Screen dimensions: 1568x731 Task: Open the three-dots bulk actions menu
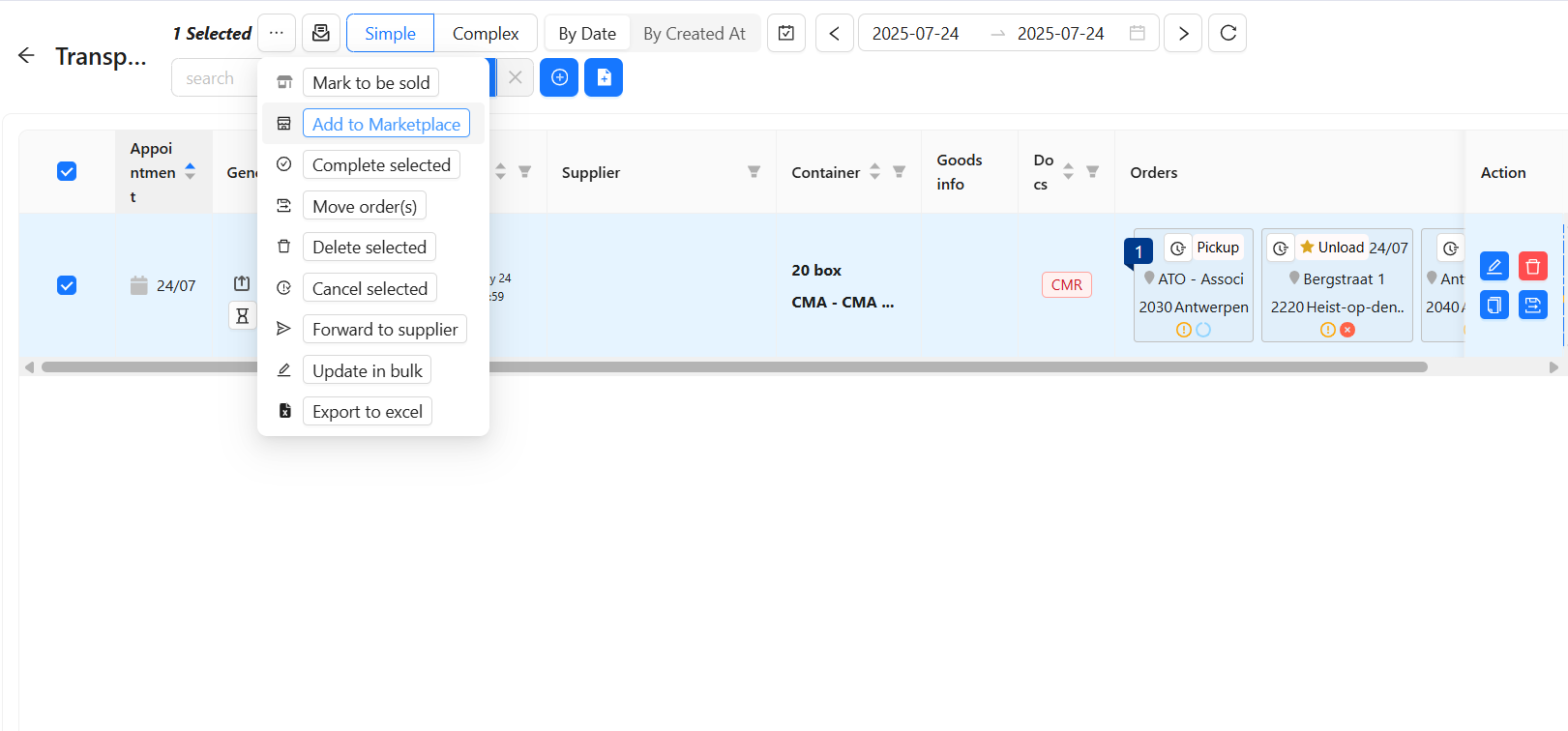pyautogui.click(x=277, y=33)
